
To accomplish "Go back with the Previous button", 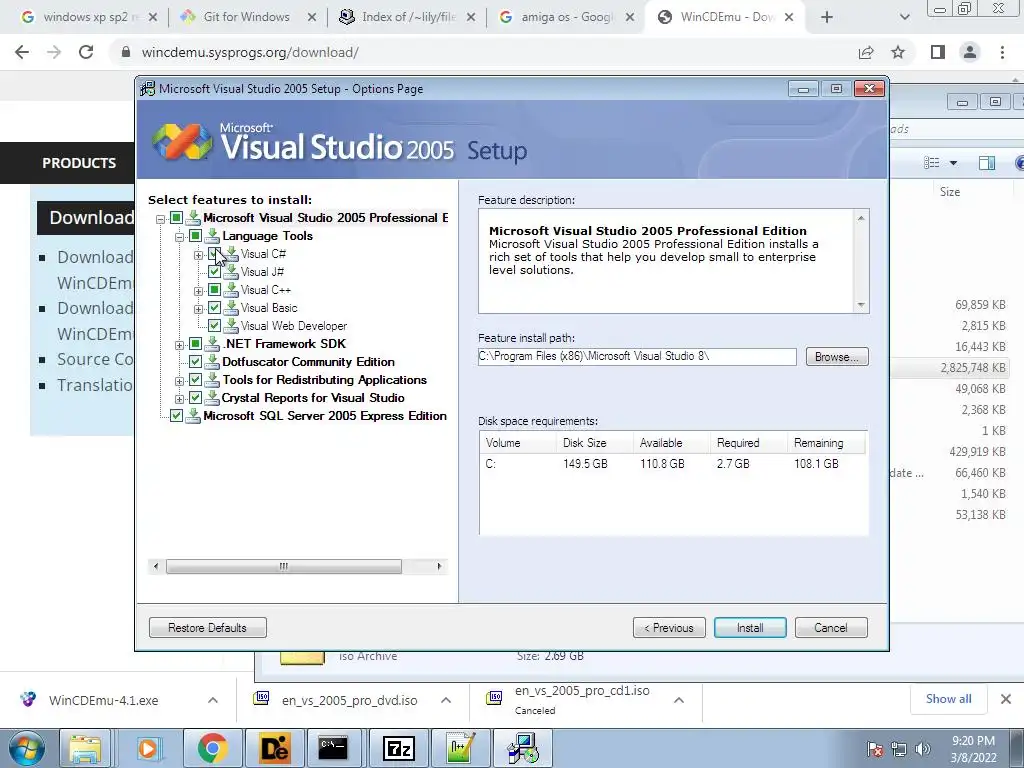I will (669, 628).
